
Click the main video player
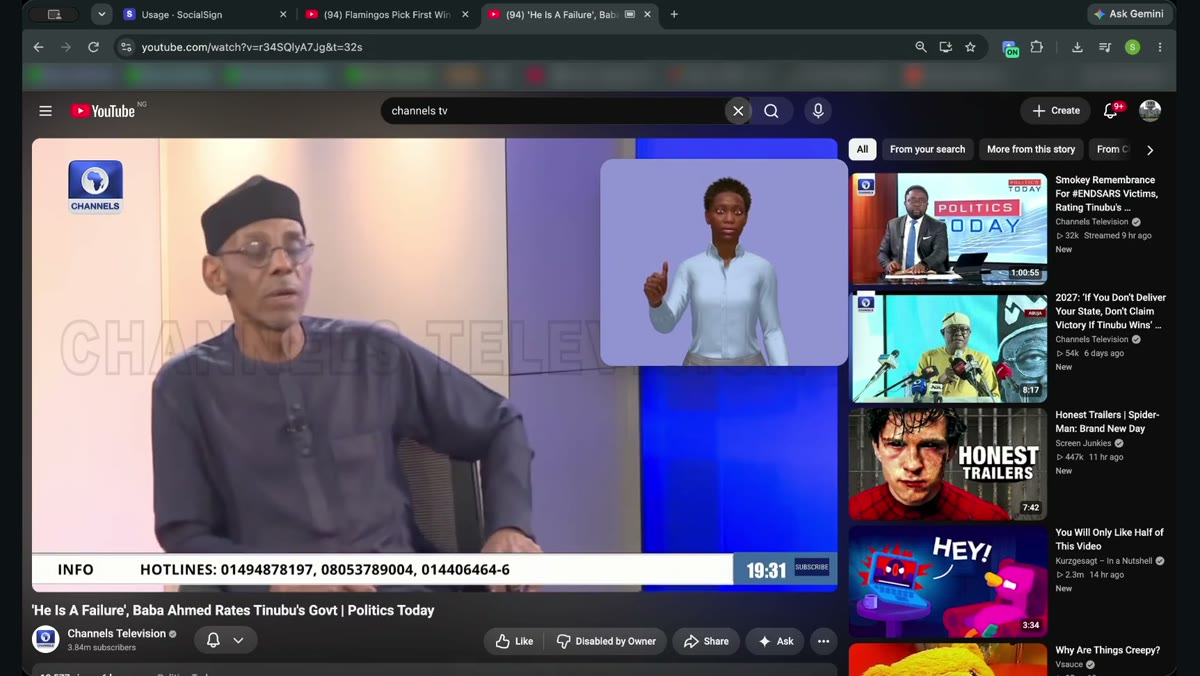pyautogui.click(x=434, y=365)
